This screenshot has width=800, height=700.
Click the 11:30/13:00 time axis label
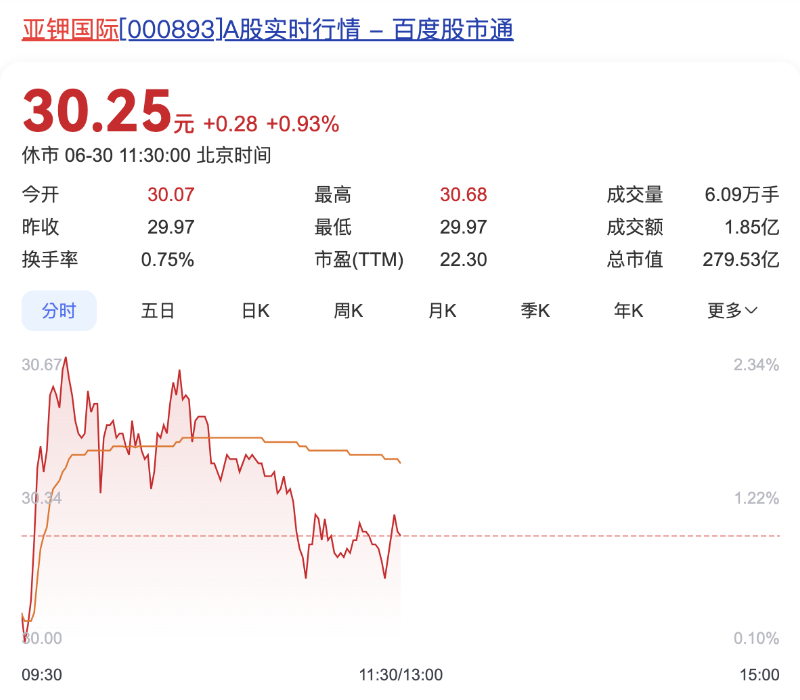tap(401, 674)
